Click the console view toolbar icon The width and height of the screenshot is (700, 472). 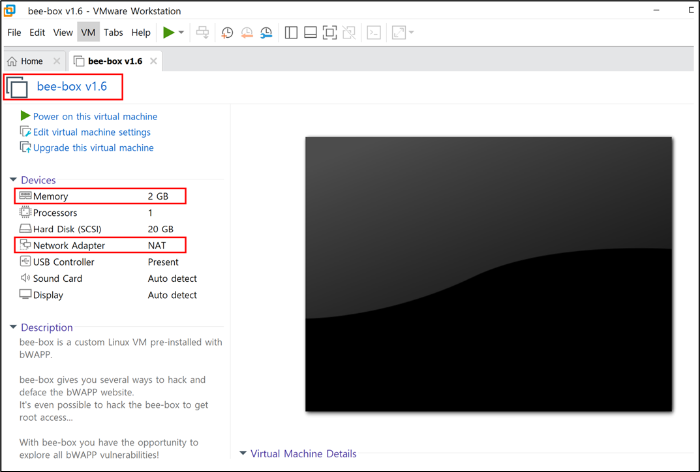point(374,33)
